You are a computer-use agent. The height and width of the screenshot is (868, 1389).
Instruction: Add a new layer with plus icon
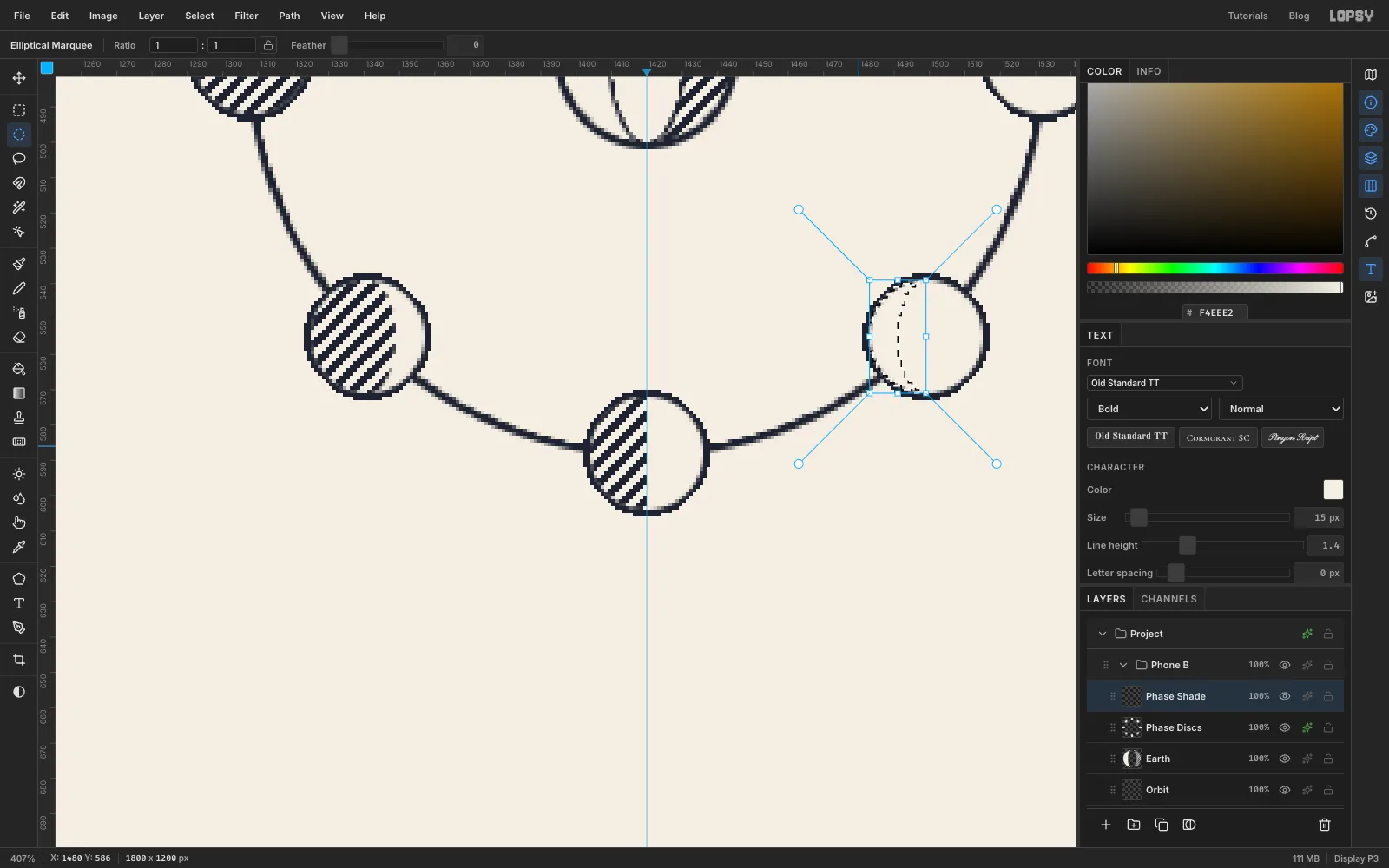(x=1106, y=825)
